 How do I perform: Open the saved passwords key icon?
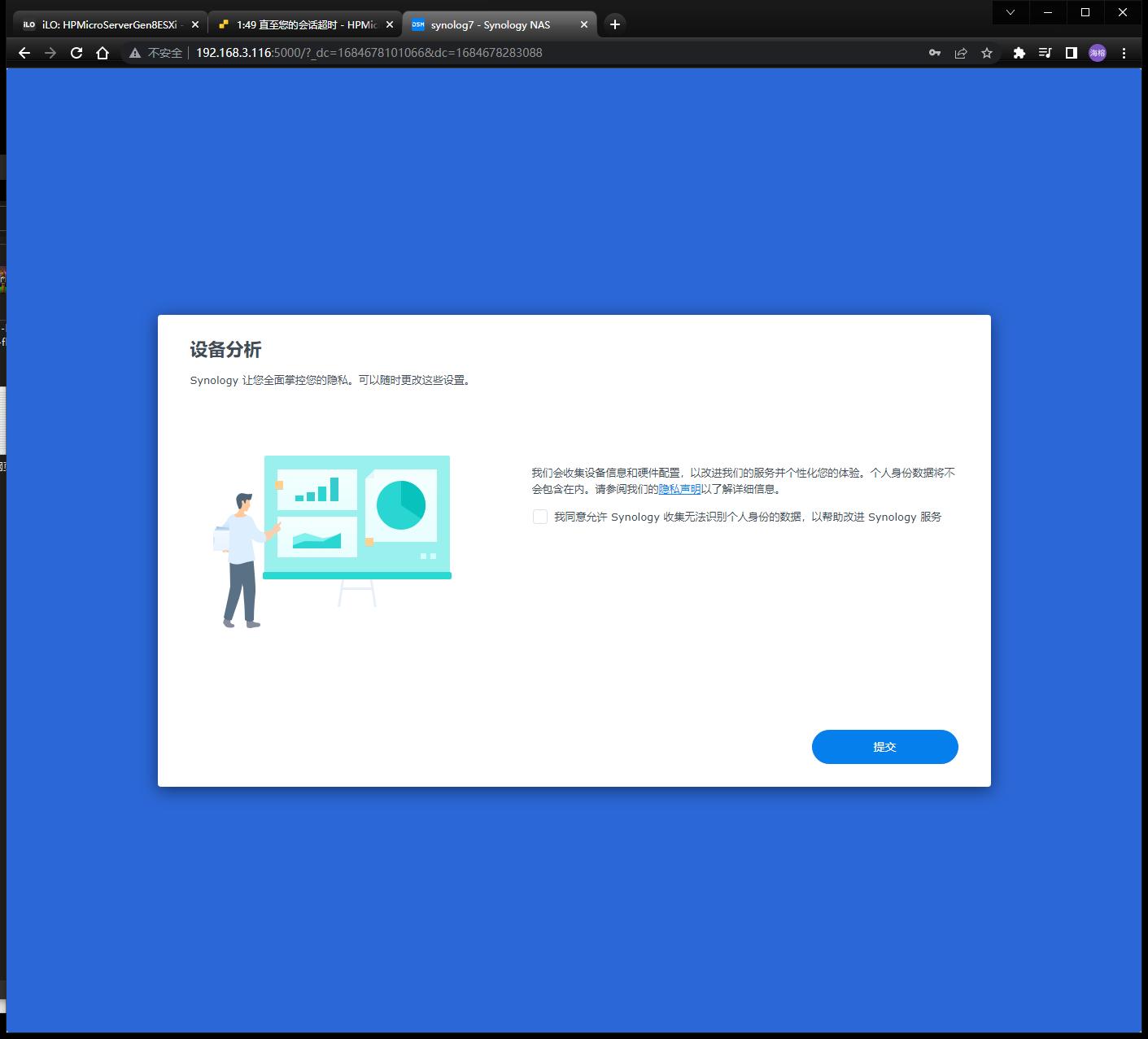933,52
